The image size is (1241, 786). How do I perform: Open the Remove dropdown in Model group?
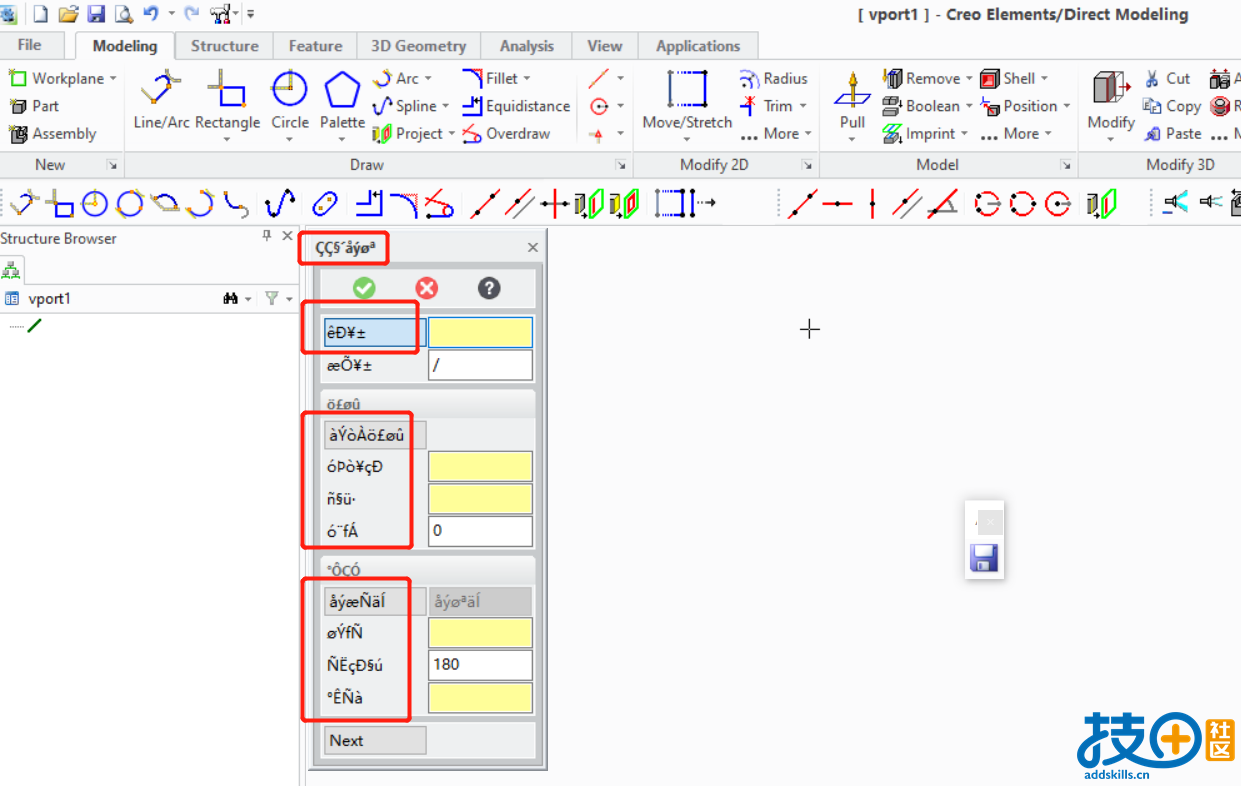point(969,78)
